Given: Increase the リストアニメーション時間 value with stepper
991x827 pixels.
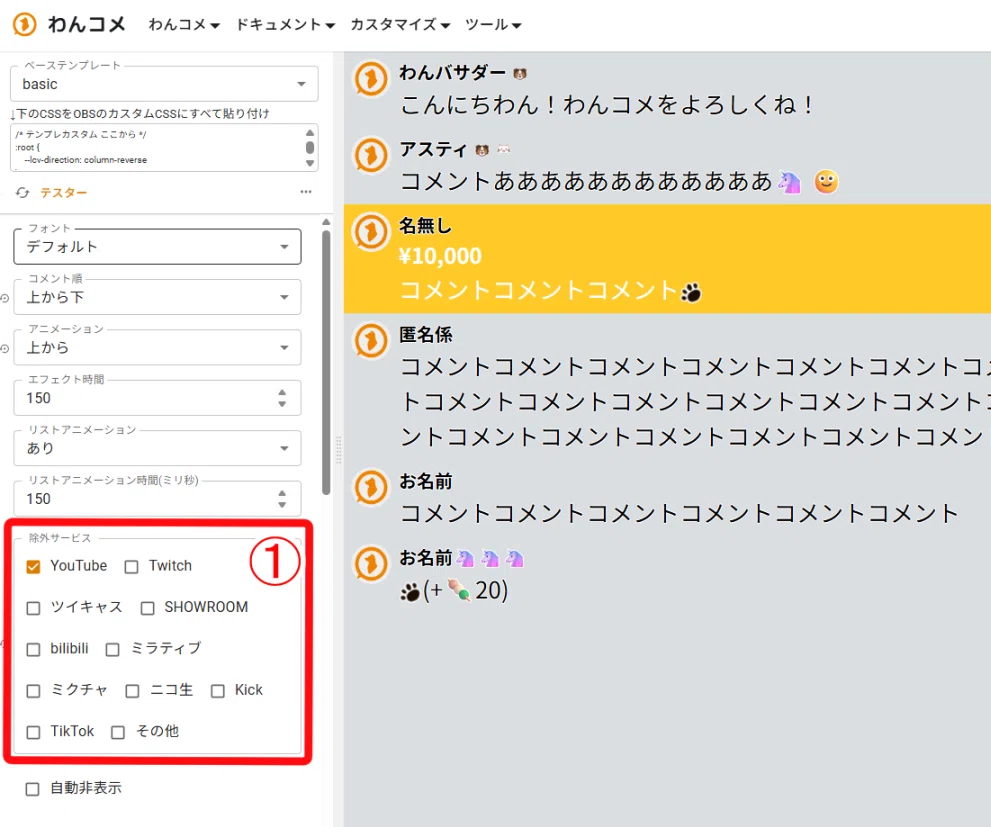Looking at the screenshot, I should [282, 493].
